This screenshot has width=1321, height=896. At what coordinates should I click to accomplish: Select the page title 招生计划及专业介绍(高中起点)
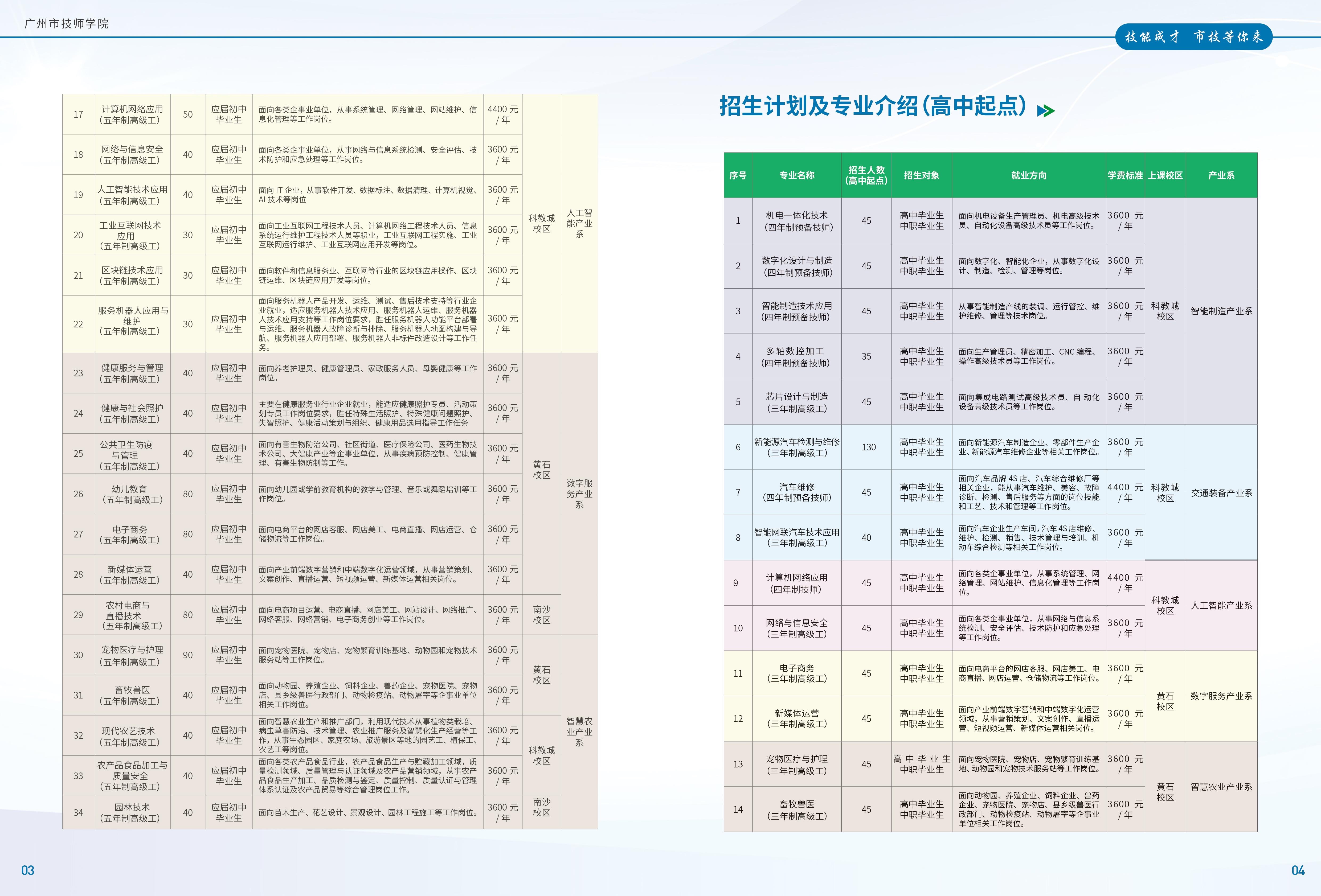873,106
